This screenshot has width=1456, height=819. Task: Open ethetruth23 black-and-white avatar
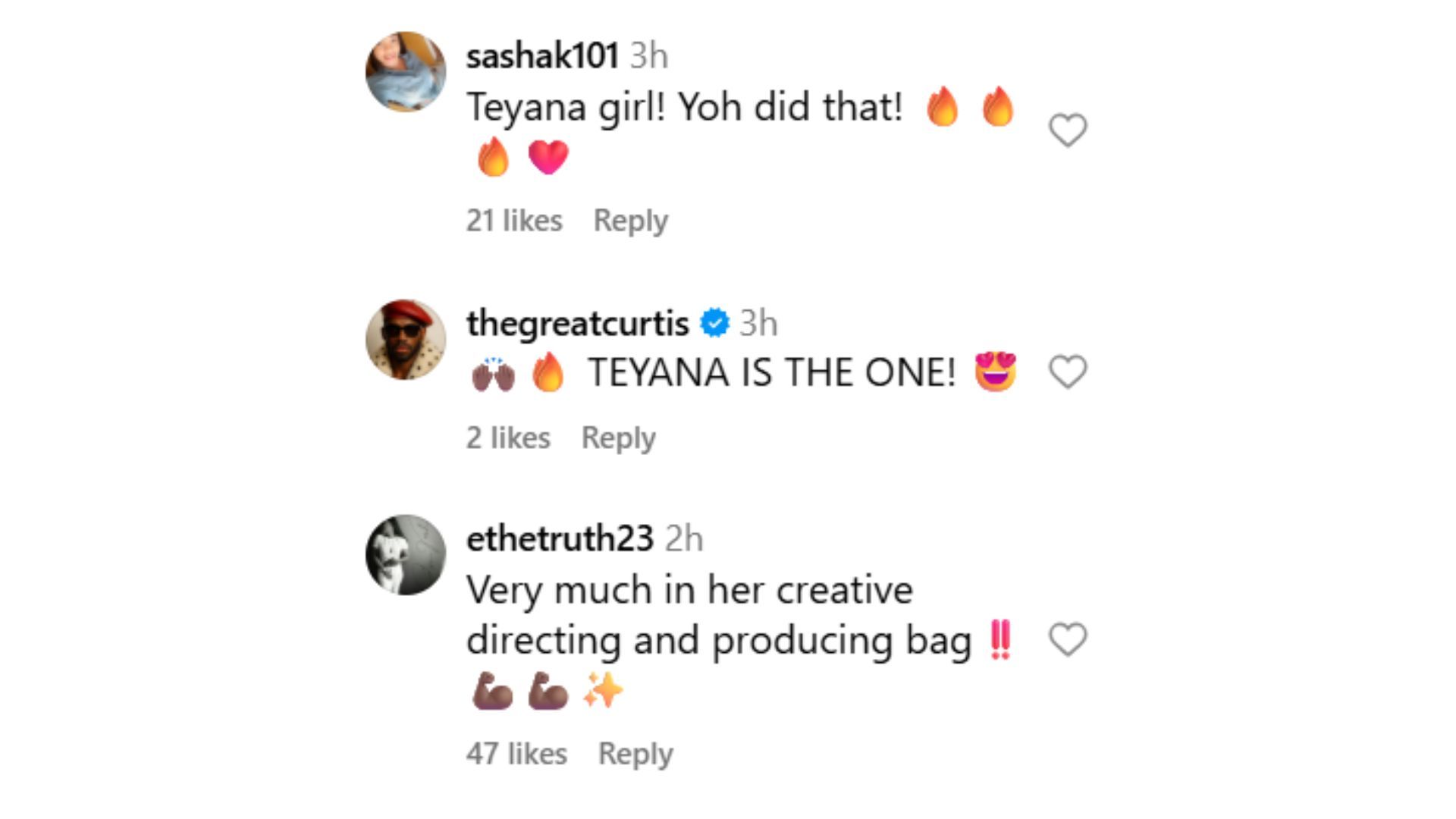(x=406, y=555)
